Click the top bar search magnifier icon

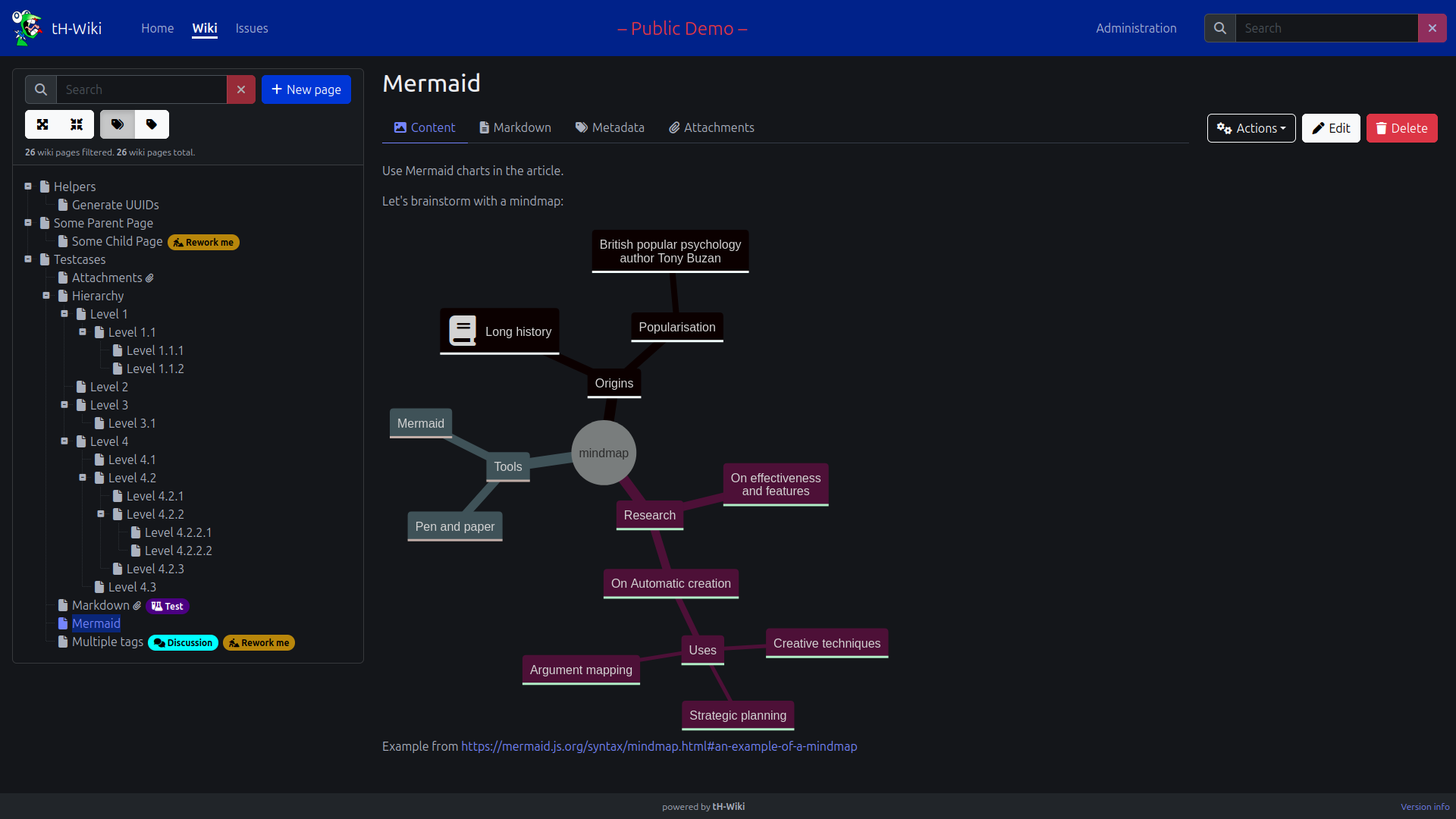coord(1220,28)
